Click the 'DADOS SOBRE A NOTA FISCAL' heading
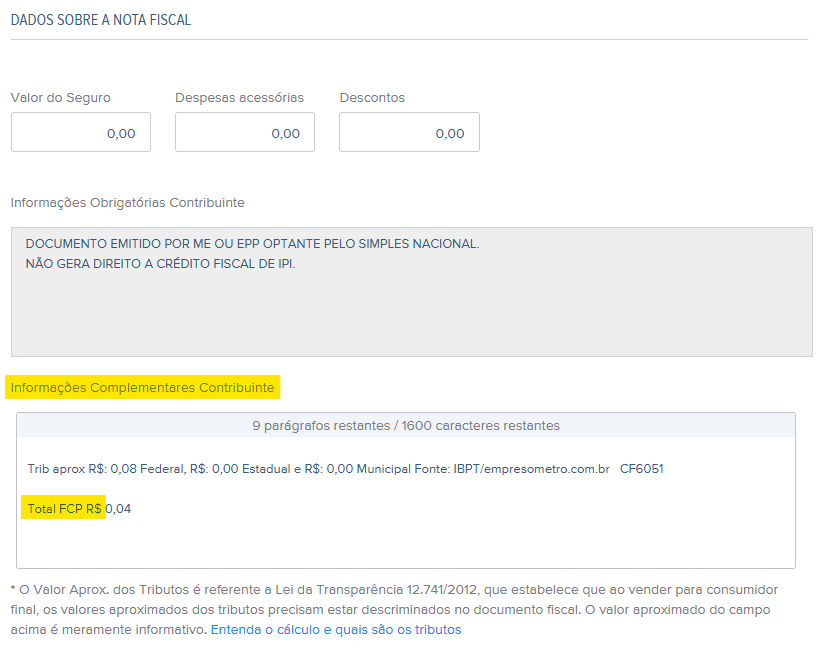Image resolution: width=826 pixels, height=663 pixels. coord(101,20)
